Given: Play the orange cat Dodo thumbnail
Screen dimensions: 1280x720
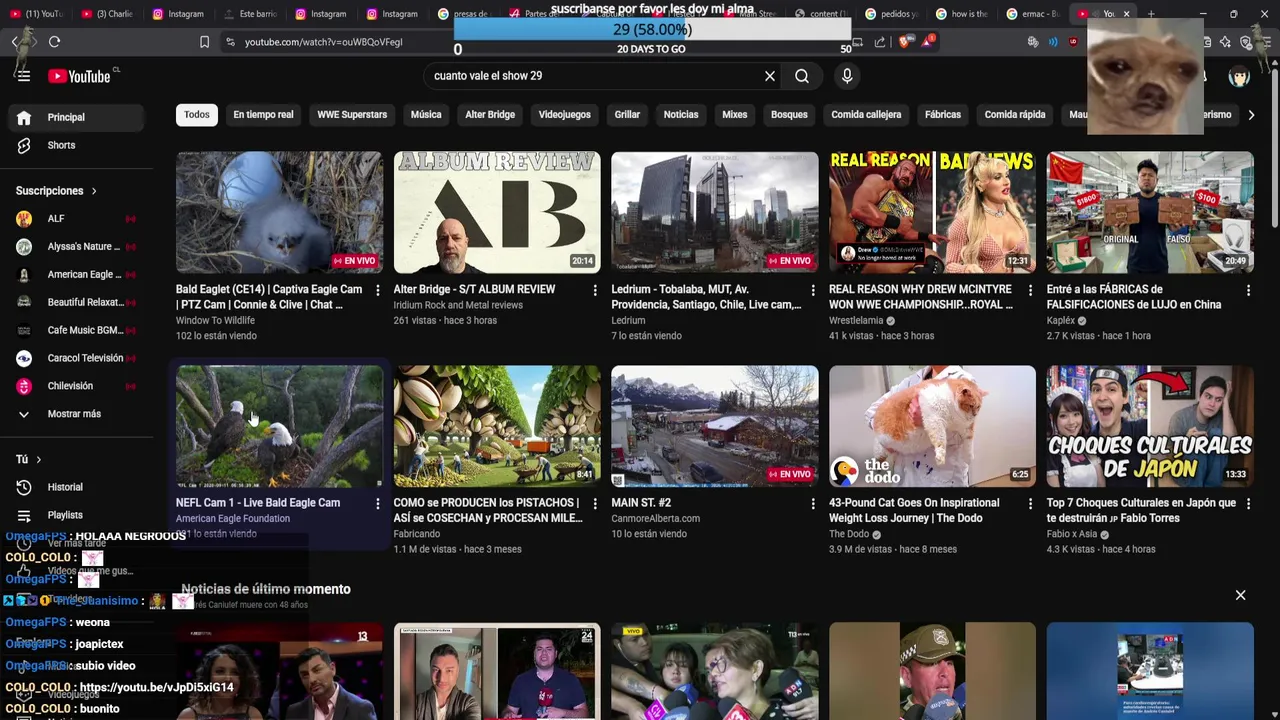Looking at the screenshot, I should pos(932,426).
